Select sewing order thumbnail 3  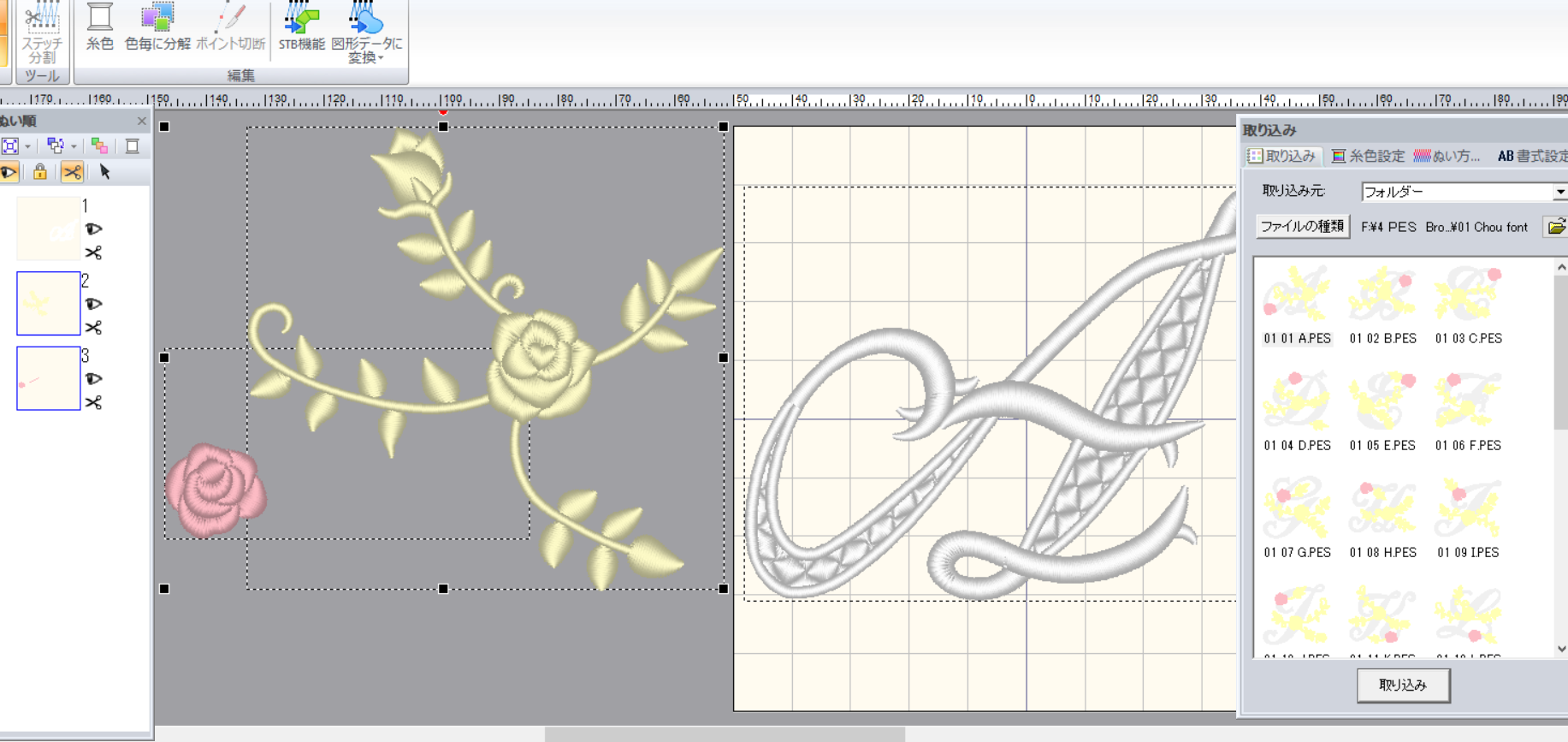pos(48,377)
